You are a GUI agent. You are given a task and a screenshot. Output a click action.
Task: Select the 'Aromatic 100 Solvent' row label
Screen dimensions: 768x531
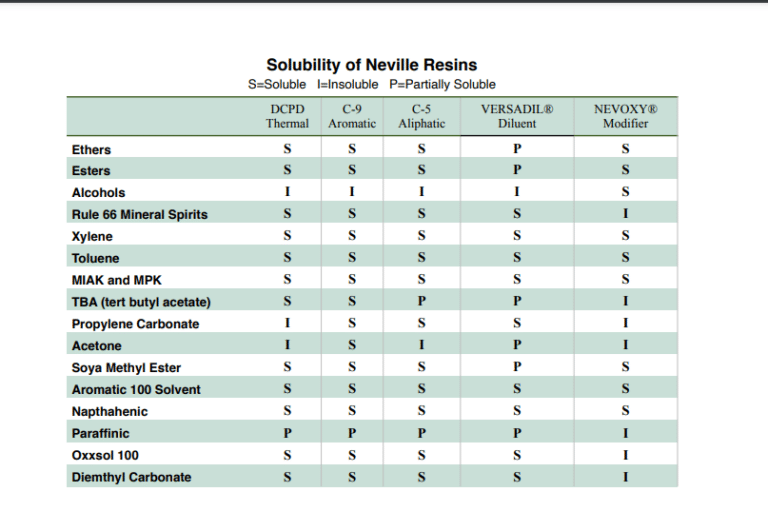(136, 390)
